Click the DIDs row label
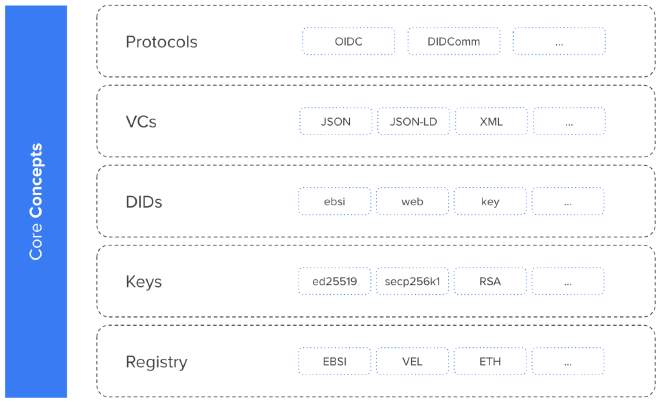 pos(144,202)
